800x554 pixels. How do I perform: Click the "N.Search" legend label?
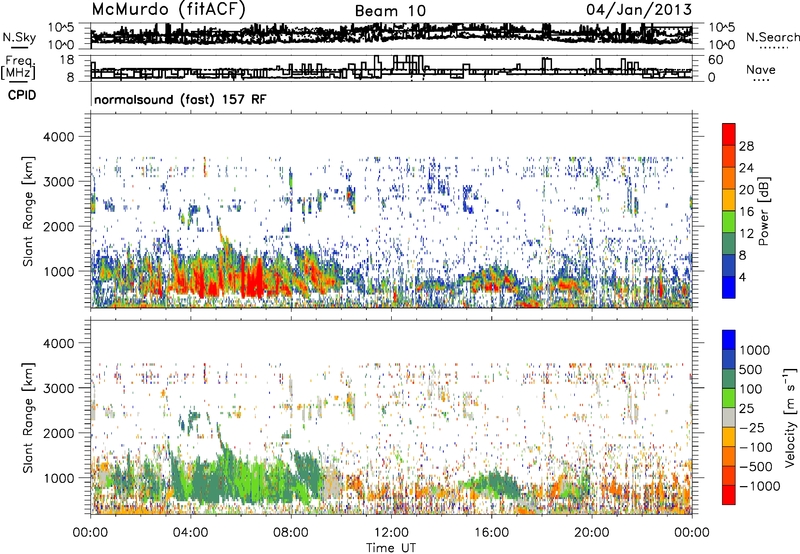772,37
